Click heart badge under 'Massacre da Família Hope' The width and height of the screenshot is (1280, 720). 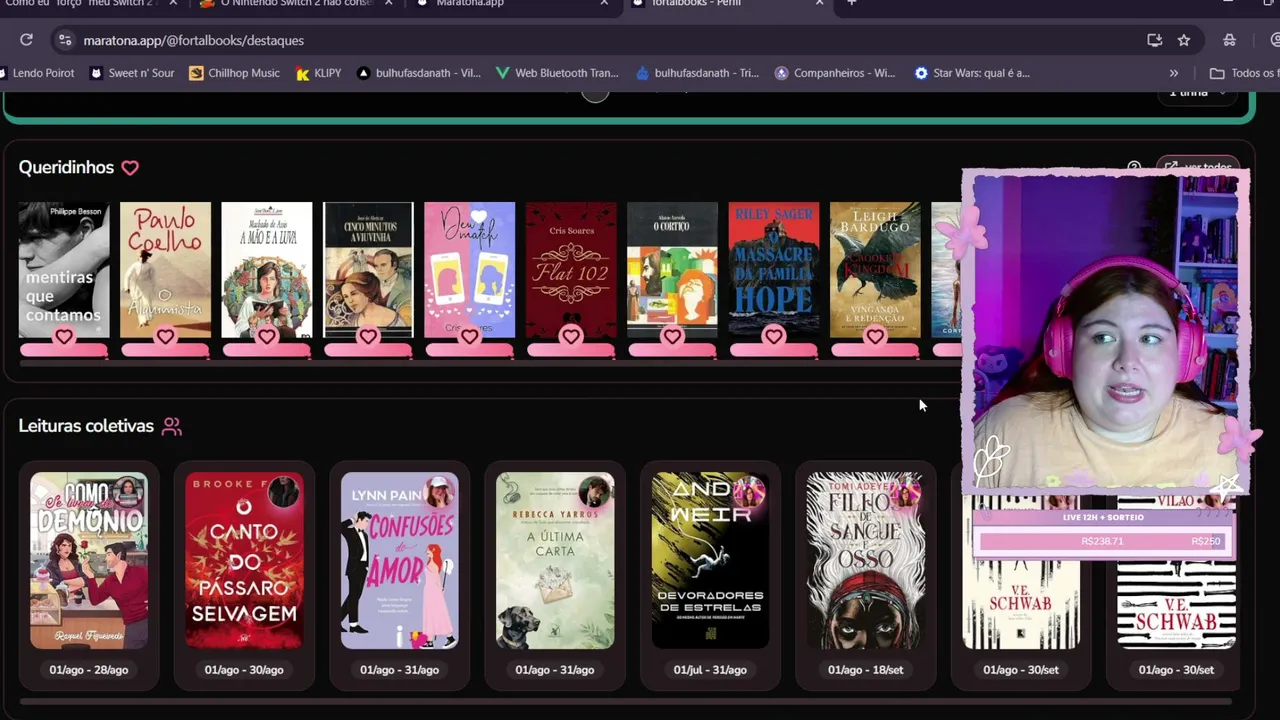coord(773,338)
